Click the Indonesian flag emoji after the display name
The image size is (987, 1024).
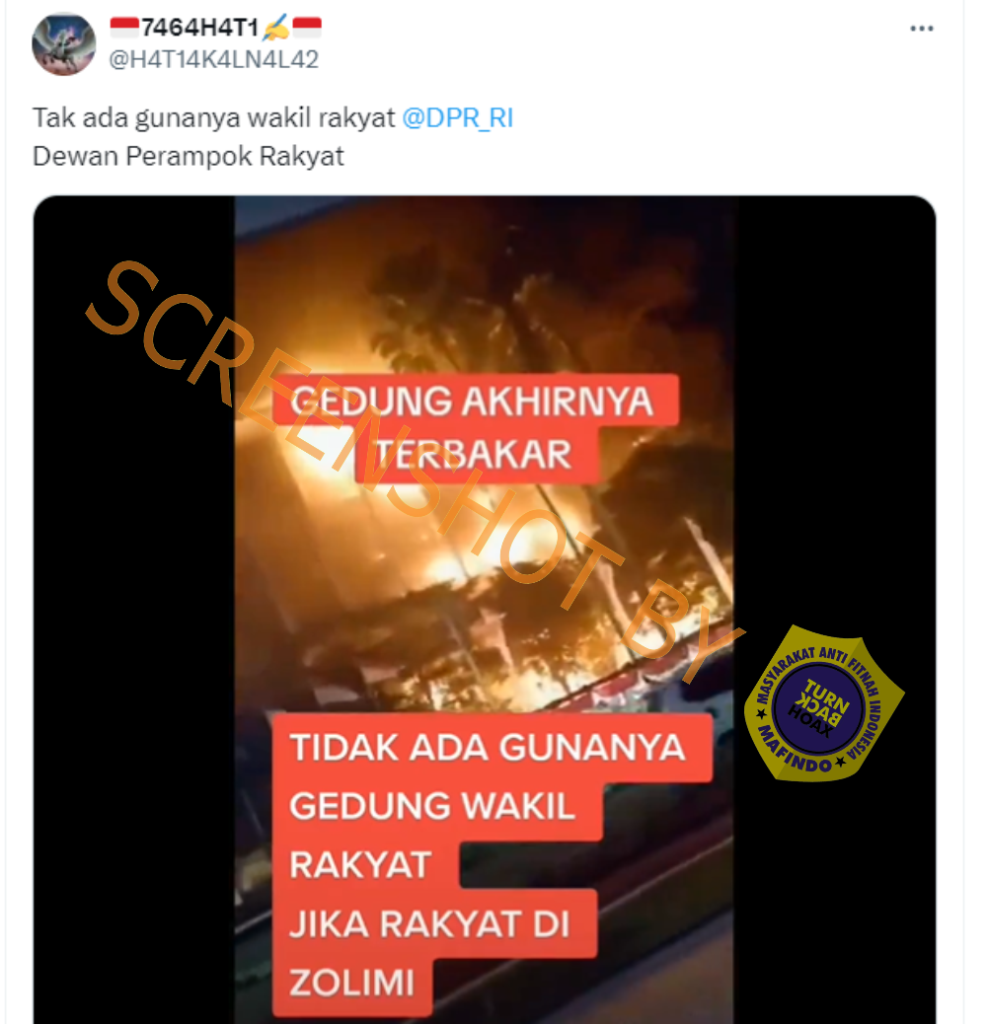(x=306, y=27)
